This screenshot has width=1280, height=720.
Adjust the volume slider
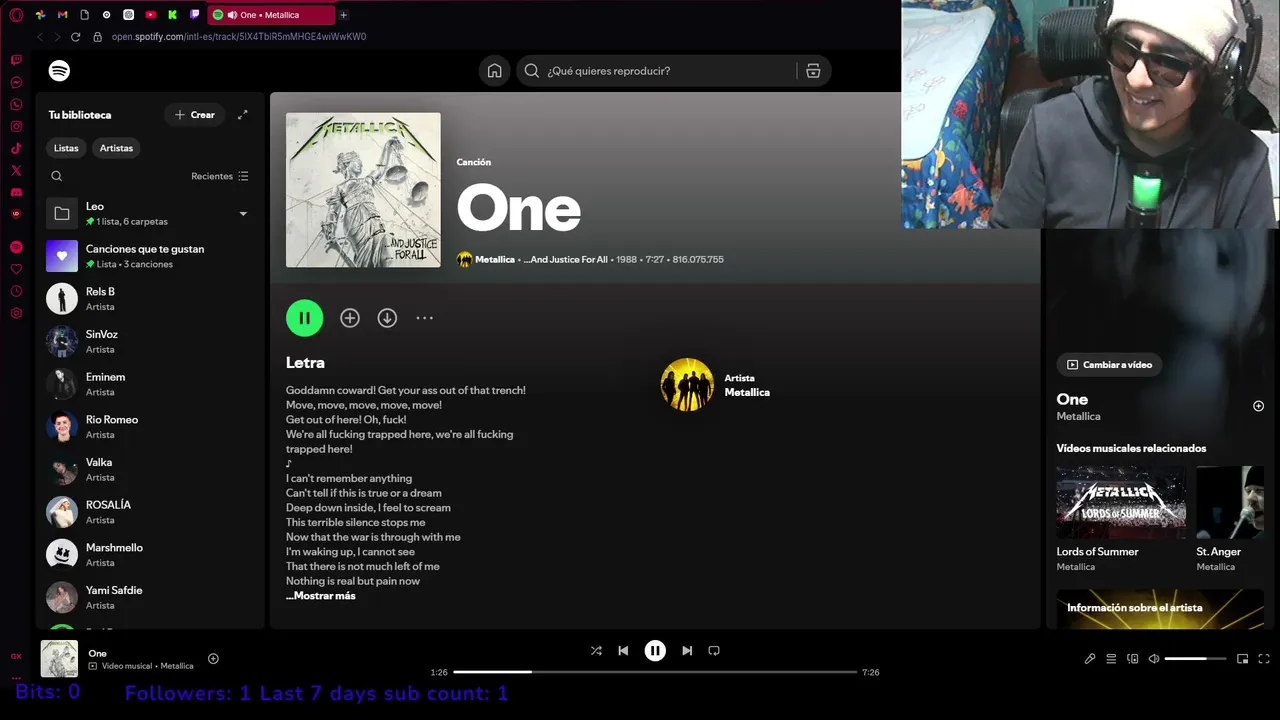(x=1195, y=659)
